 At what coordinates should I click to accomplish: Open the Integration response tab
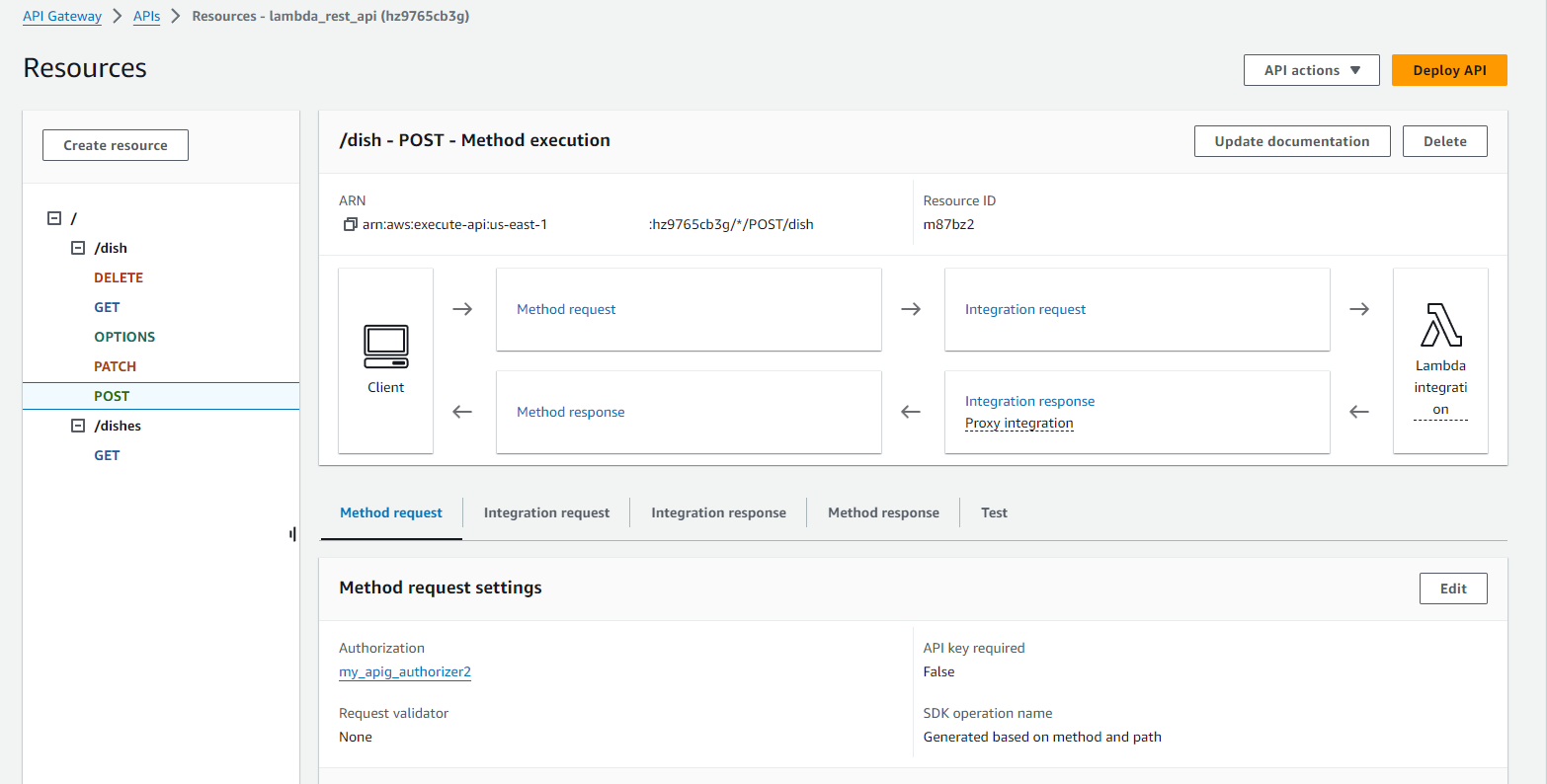tap(718, 512)
